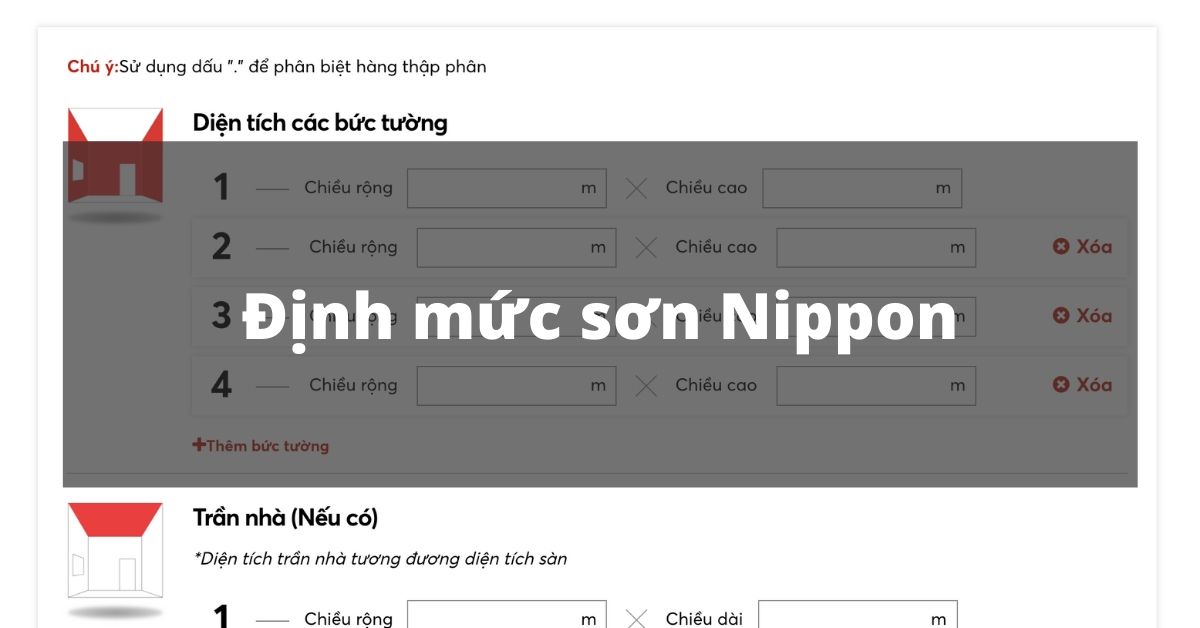Click the Định mức sơn Nippon banner title

pyautogui.click(x=600, y=317)
